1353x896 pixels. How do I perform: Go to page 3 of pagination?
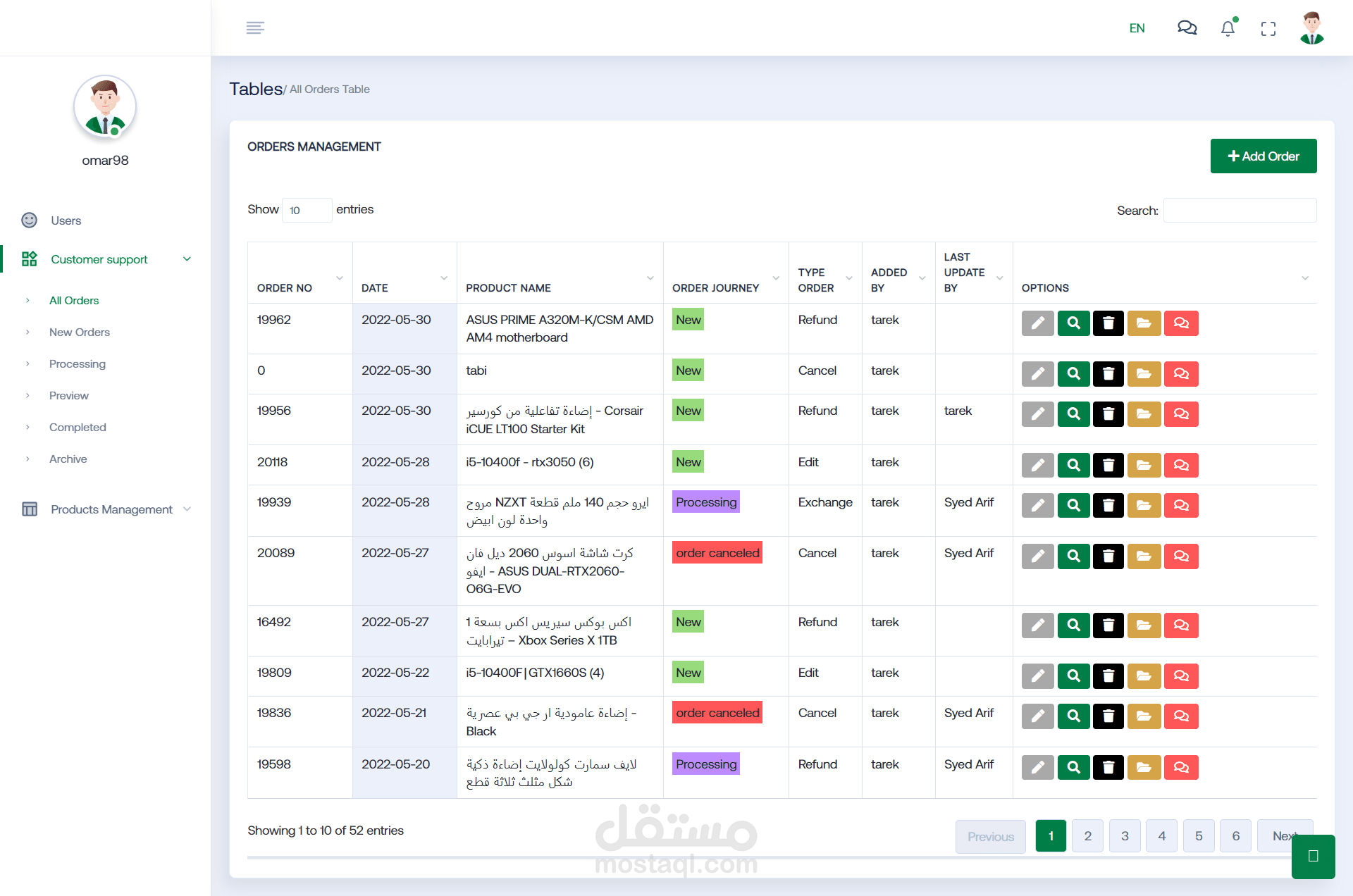pyautogui.click(x=1125, y=836)
